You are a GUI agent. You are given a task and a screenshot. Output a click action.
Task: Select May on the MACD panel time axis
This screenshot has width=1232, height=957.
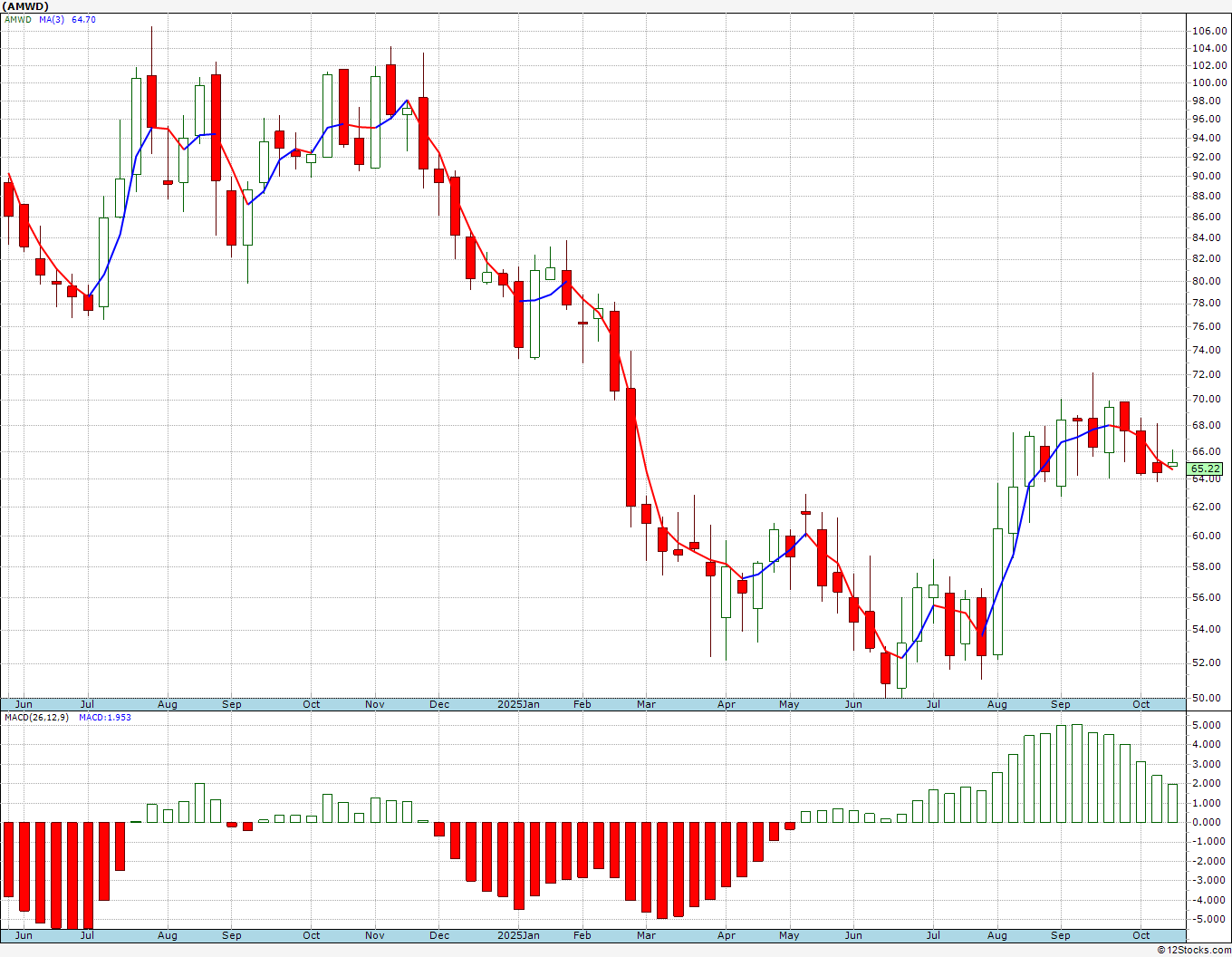click(x=789, y=935)
